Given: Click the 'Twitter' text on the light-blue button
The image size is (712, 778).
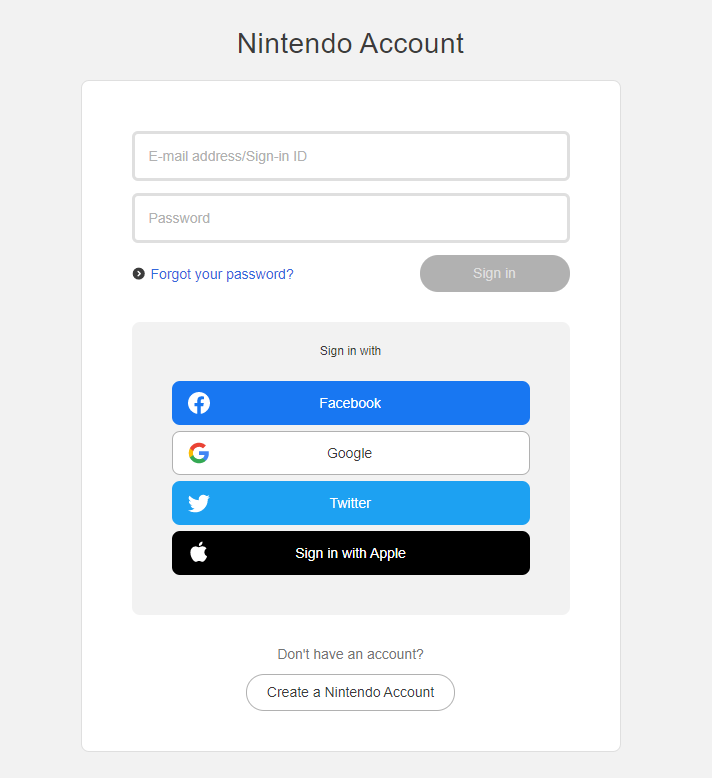Looking at the screenshot, I should pyautogui.click(x=350, y=503).
